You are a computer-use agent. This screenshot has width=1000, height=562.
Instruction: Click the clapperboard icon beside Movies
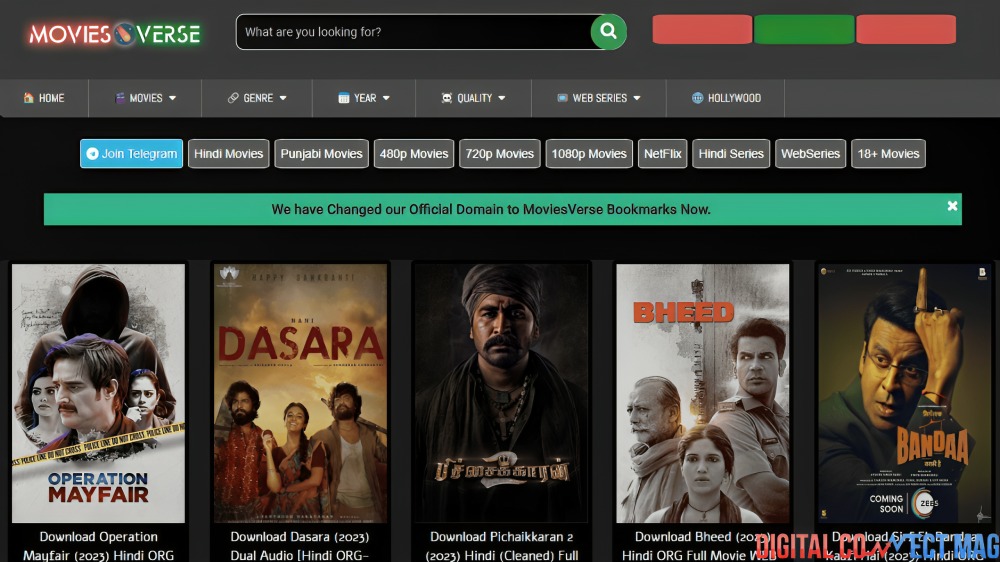[120, 98]
